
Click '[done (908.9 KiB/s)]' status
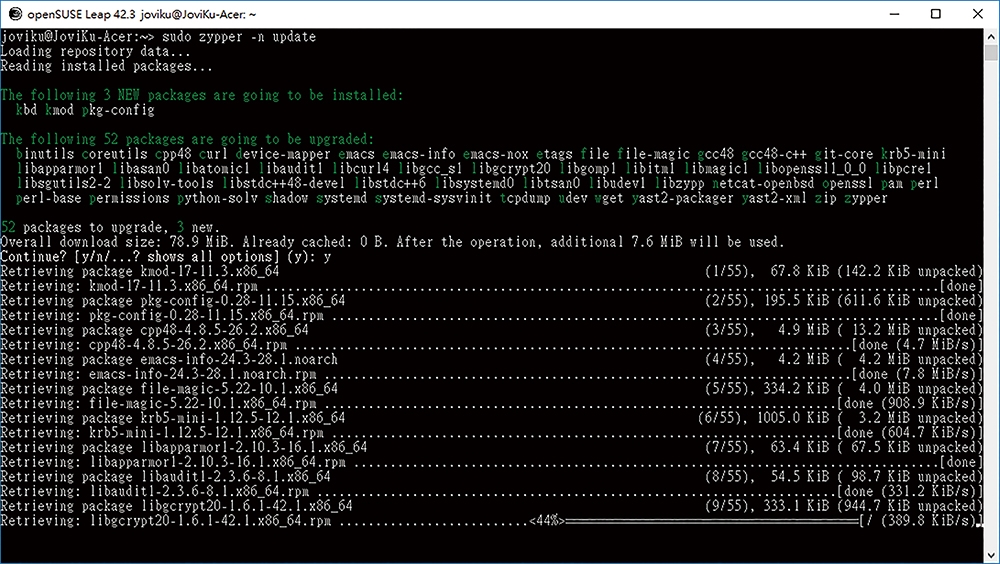tap(910, 403)
